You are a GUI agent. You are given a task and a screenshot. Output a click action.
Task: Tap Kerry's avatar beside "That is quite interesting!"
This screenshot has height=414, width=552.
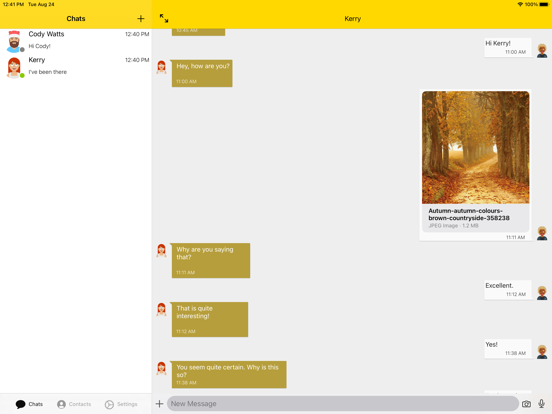[x=162, y=309]
